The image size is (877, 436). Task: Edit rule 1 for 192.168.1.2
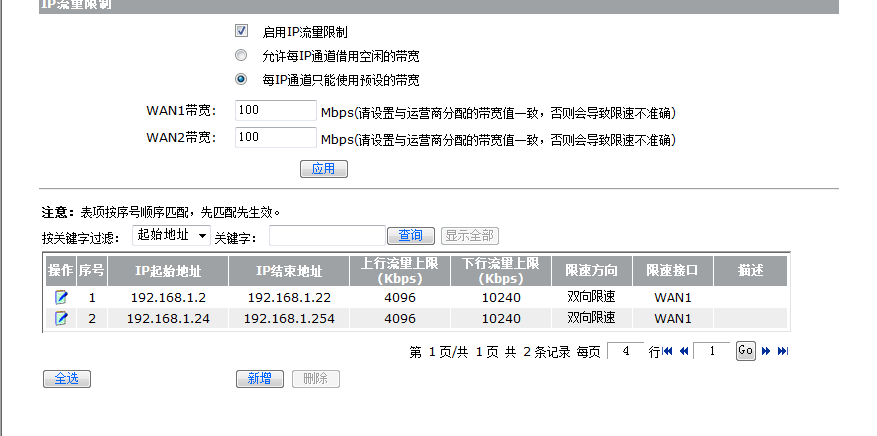point(61,297)
